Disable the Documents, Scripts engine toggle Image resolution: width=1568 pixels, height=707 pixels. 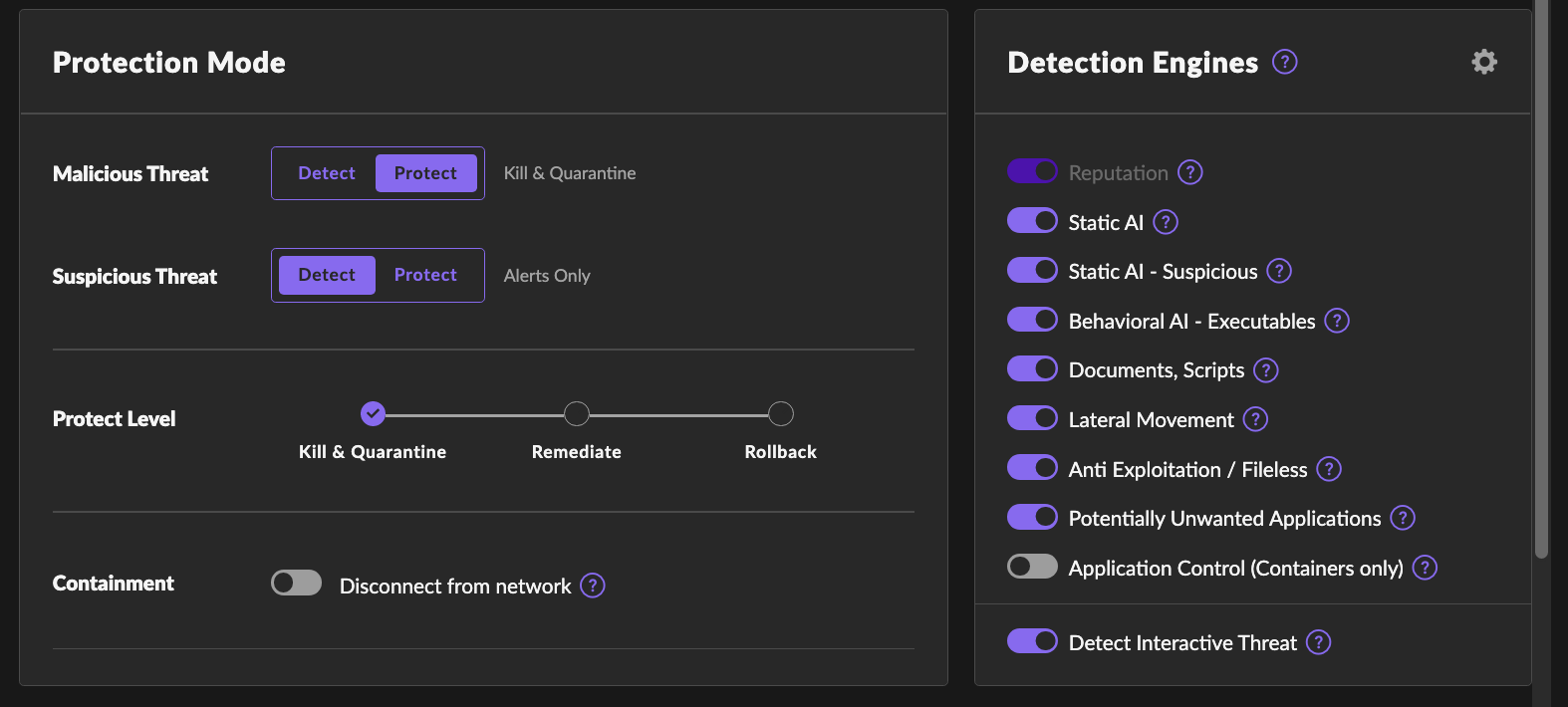coord(1032,369)
